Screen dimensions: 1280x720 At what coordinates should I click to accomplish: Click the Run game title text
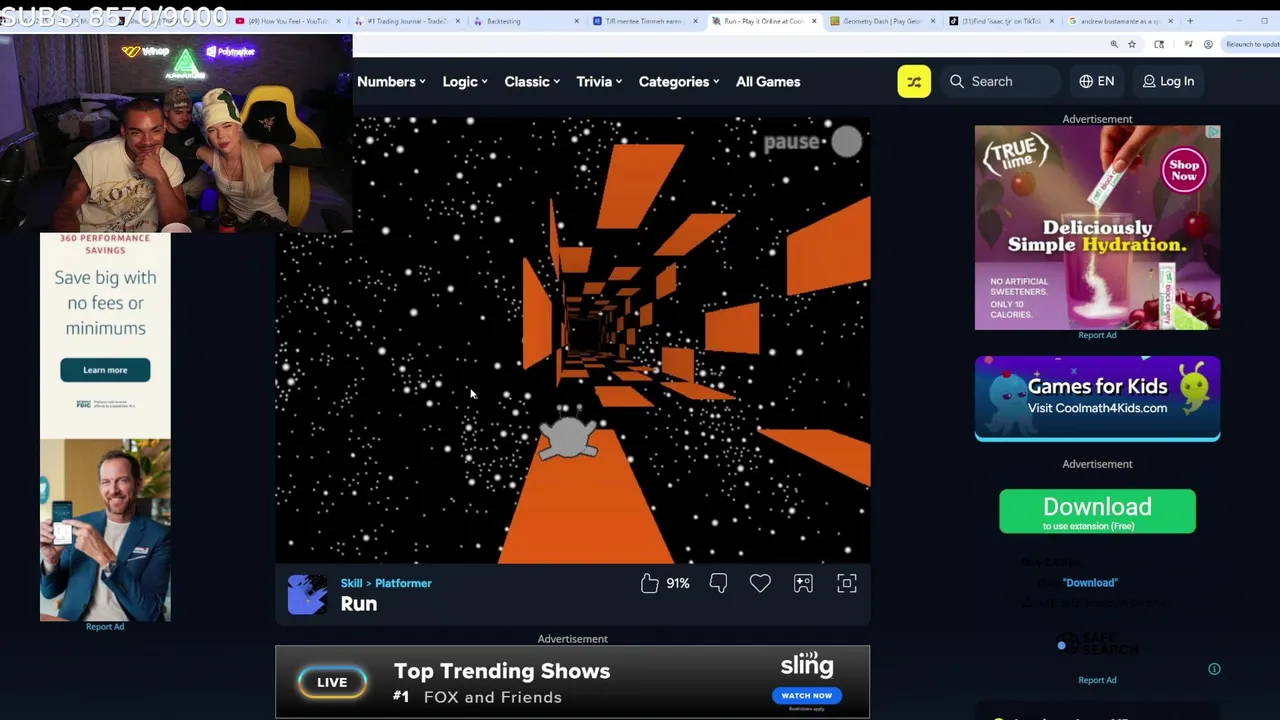pos(359,604)
